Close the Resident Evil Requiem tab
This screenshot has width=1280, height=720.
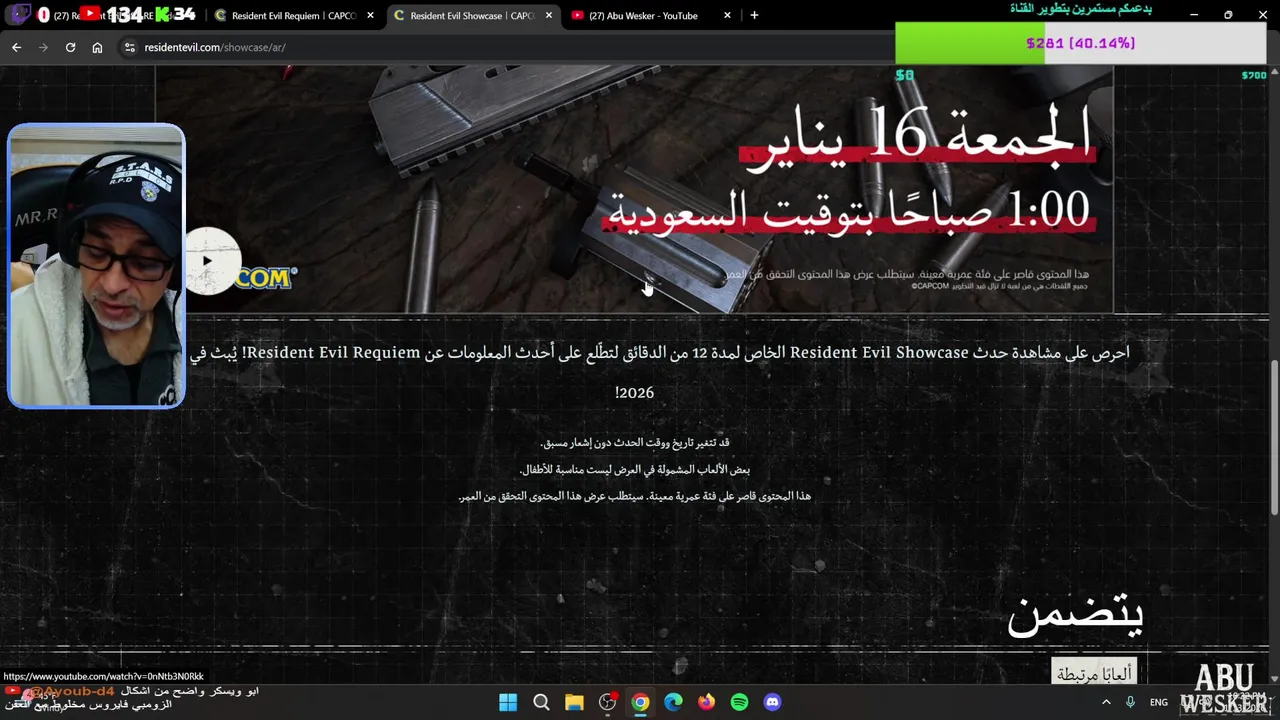coord(370,16)
